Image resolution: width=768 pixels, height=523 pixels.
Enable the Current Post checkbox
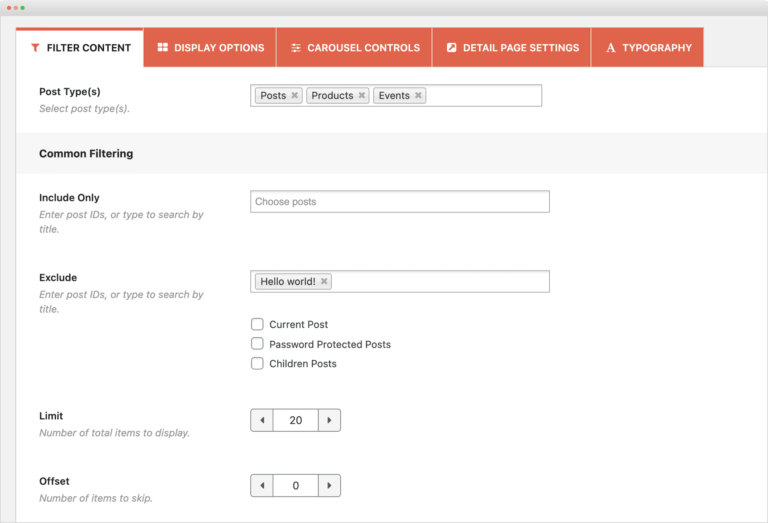click(x=257, y=324)
